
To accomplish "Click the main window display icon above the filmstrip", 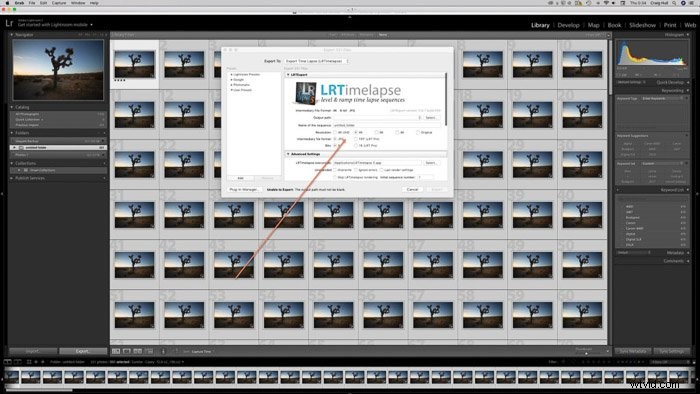I will [x=8, y=362].
